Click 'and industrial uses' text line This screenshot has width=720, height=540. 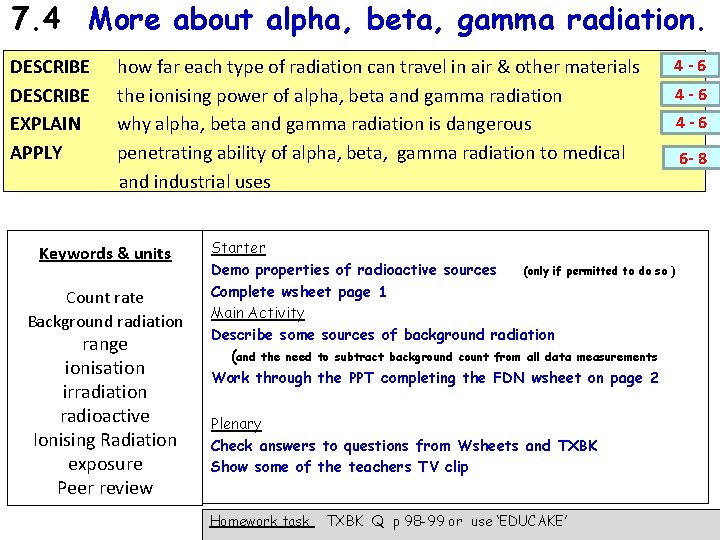195,182
